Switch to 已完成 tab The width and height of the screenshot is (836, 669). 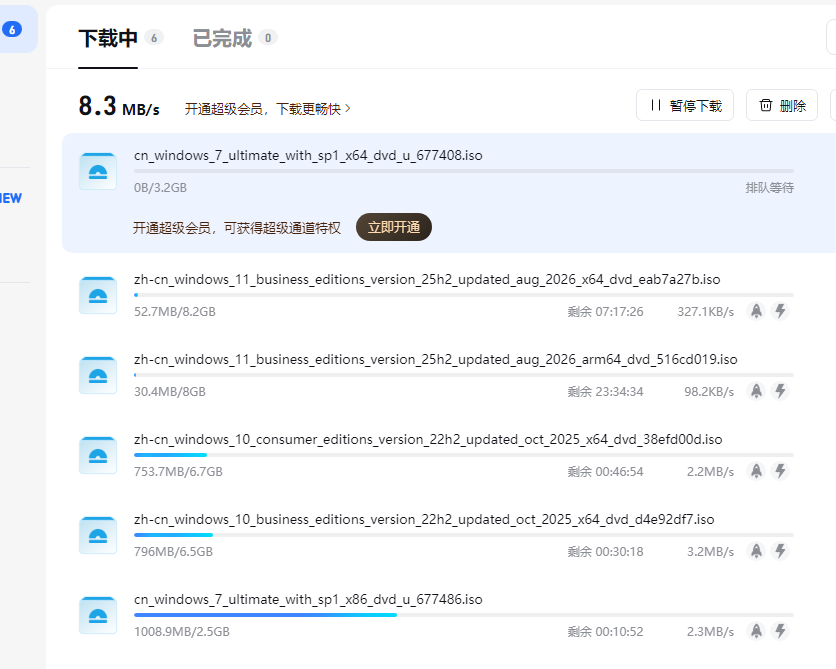tap(222, 38)
